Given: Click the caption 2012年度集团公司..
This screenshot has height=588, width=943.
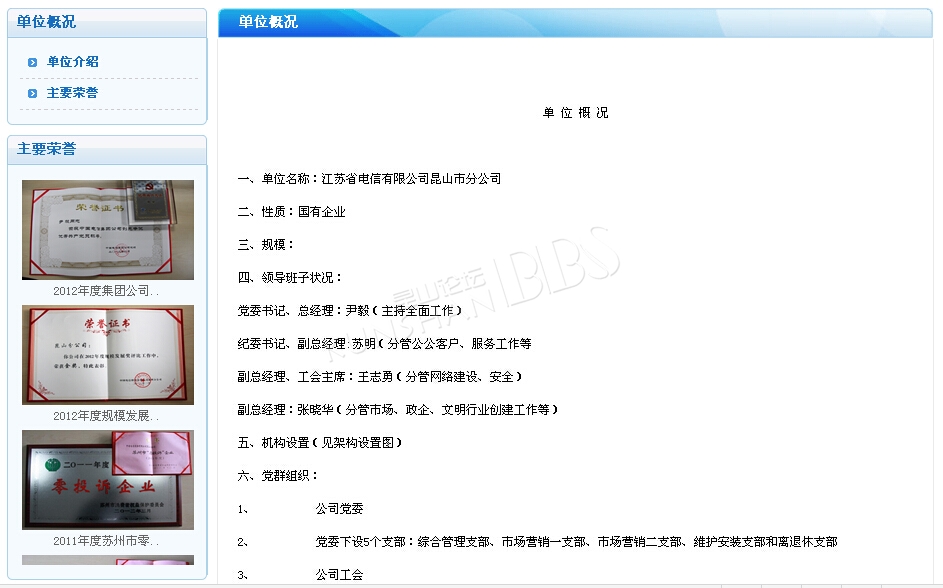Looking at the screenshot, I should click(106, 291).
